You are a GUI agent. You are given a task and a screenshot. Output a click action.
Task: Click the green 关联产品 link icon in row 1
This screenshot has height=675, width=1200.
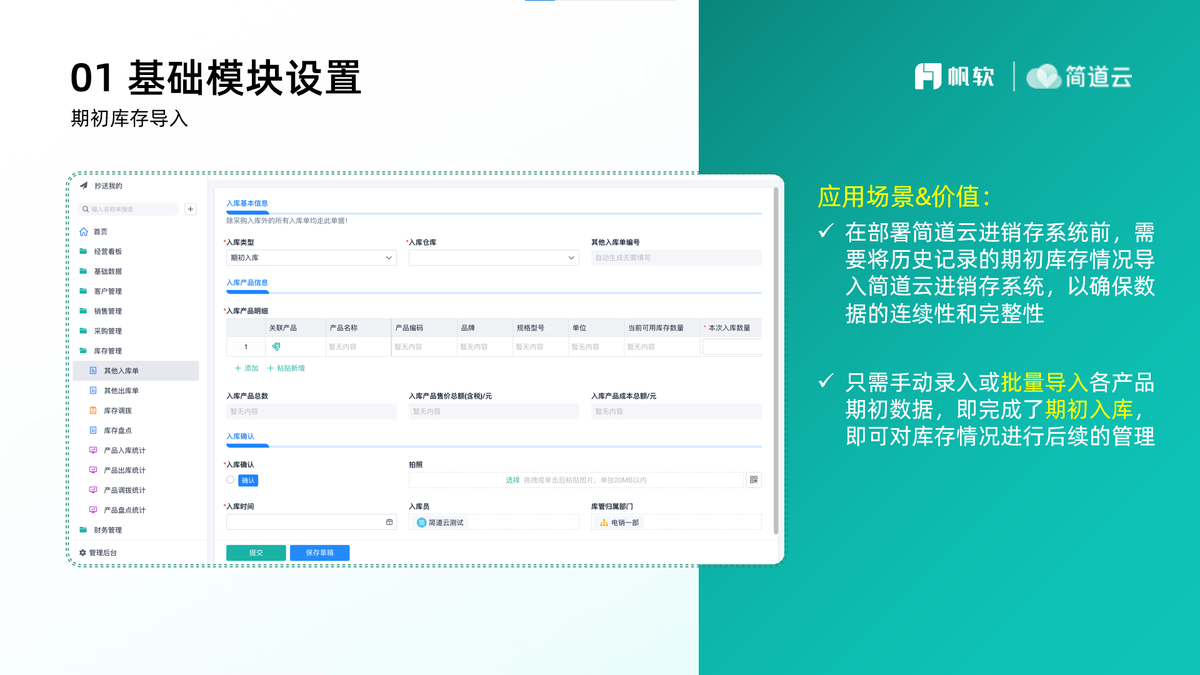[x=276, y=347]
